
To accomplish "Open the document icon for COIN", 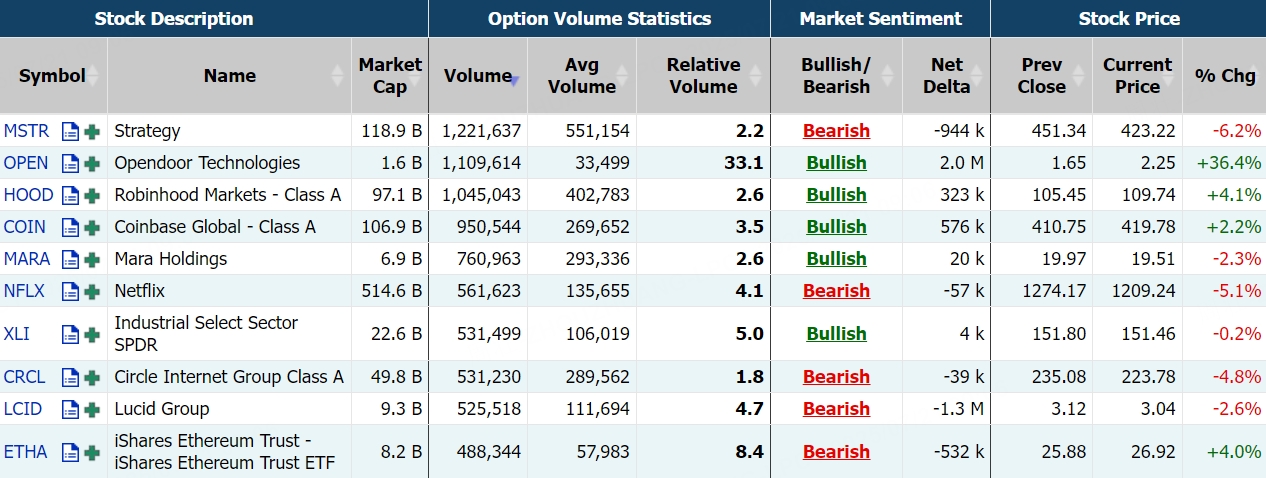I will (x=70, y=228).
